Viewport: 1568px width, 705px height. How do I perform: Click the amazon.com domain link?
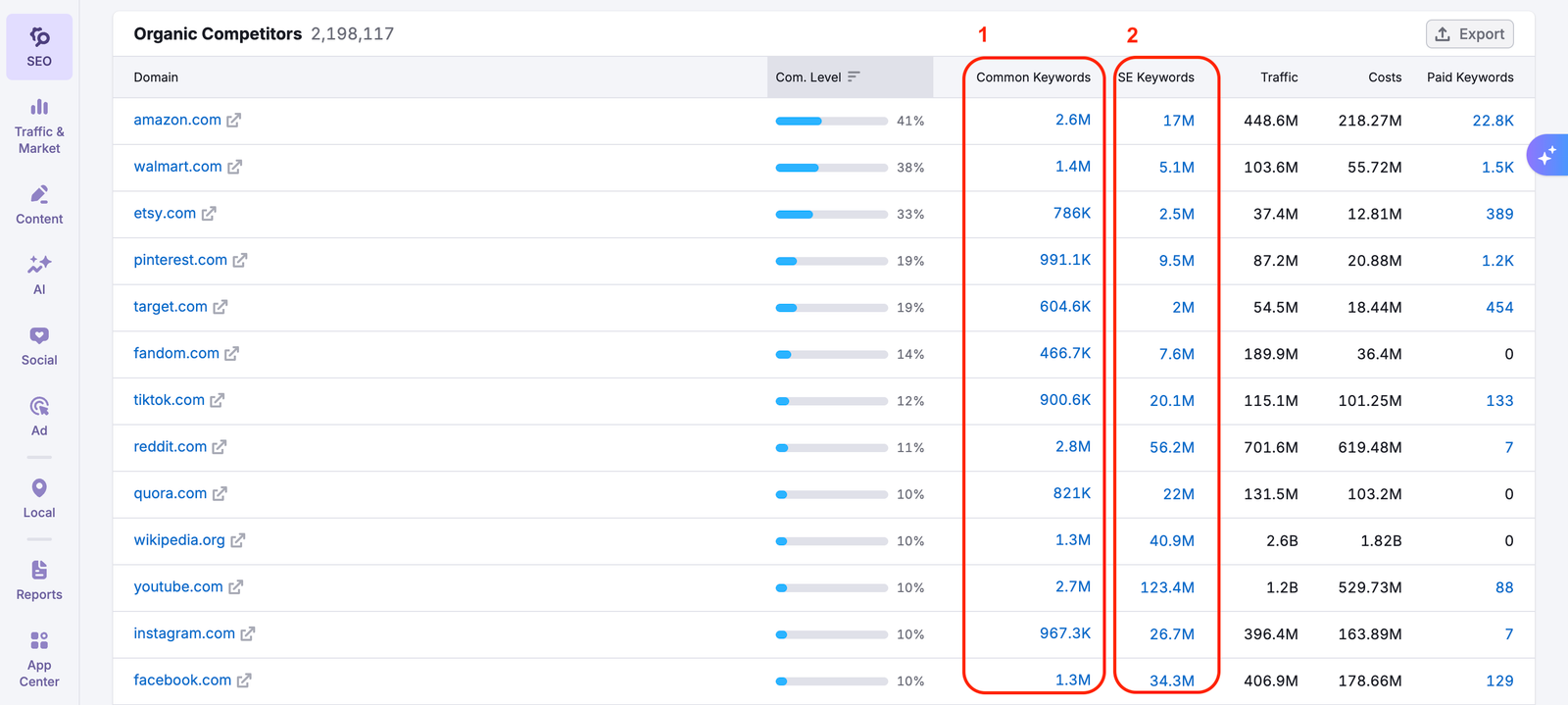[177, 120]
